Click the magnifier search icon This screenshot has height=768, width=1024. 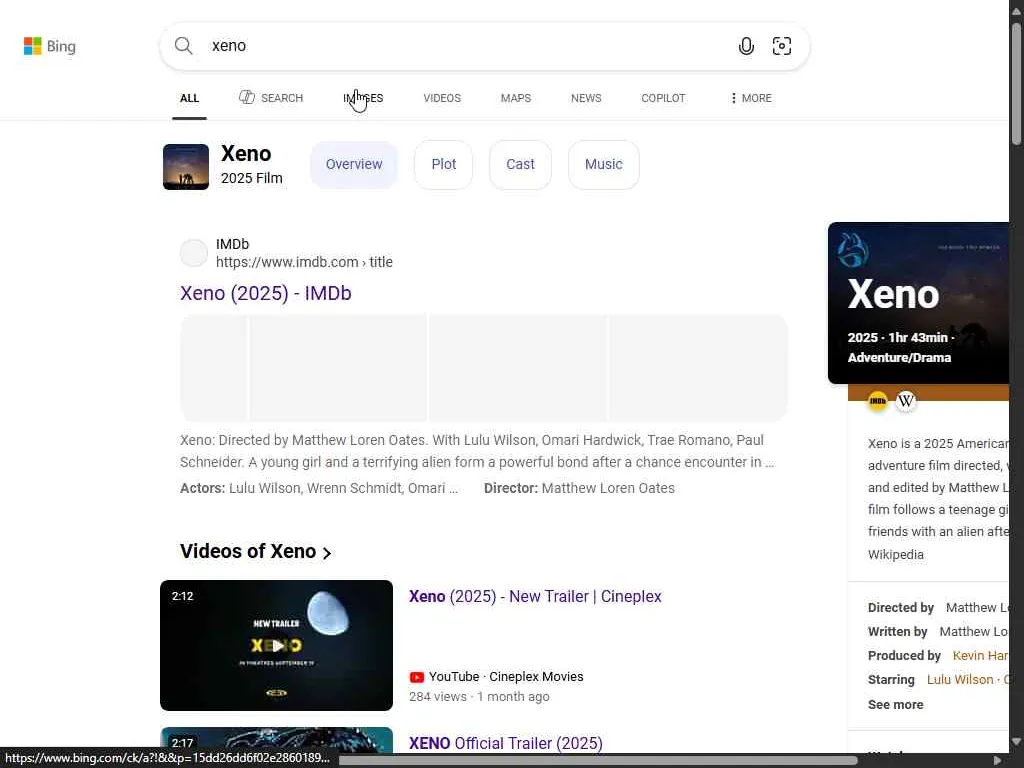pyautogui.click(x=184, y=46)
